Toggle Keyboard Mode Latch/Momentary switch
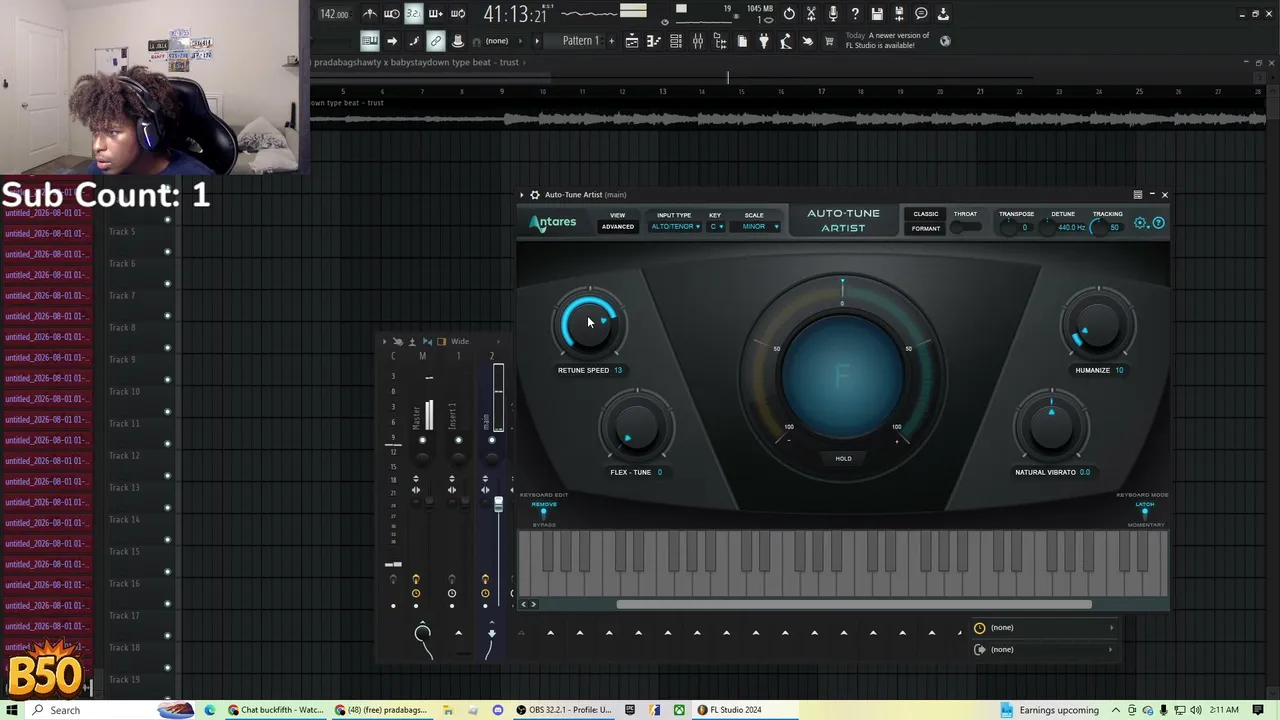The image size is (1280, 720). (1145, 513)
